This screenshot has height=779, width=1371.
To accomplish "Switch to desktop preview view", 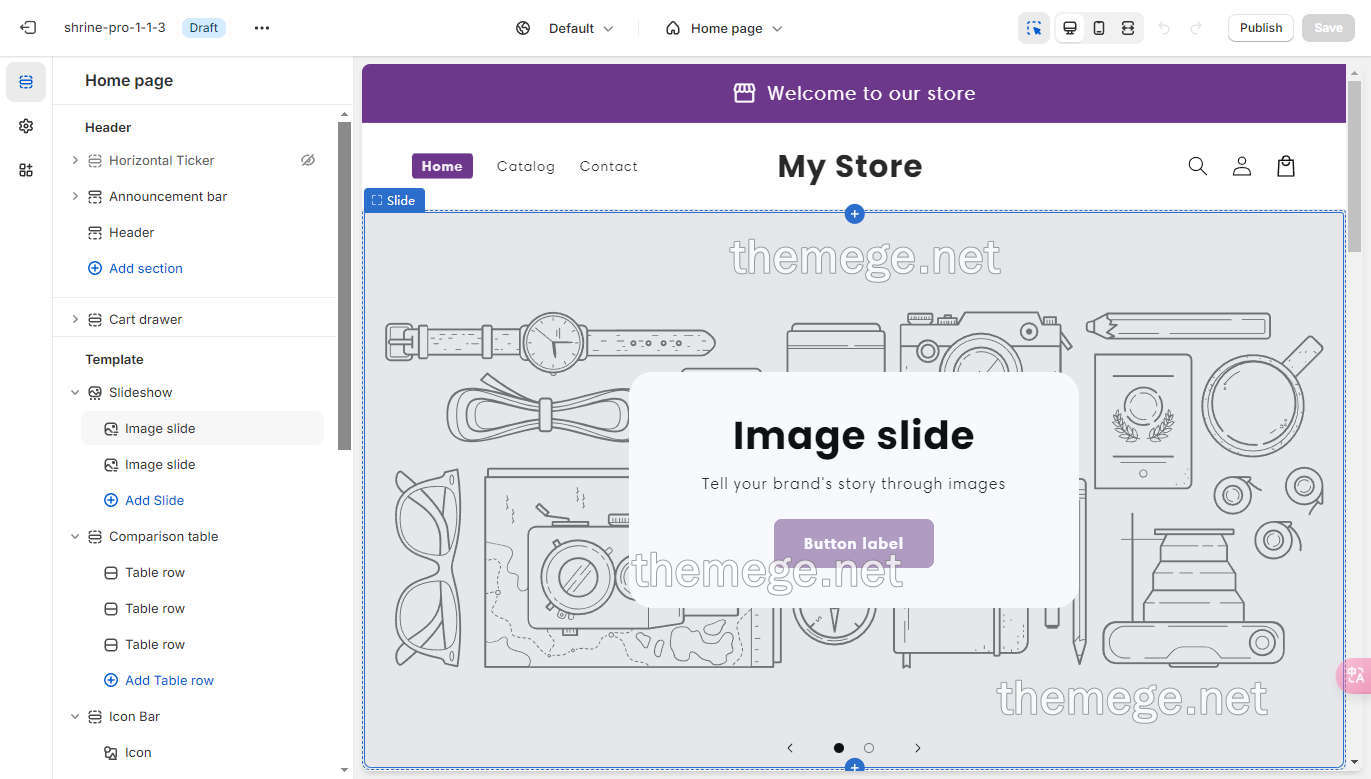I will coord(1070,28).
